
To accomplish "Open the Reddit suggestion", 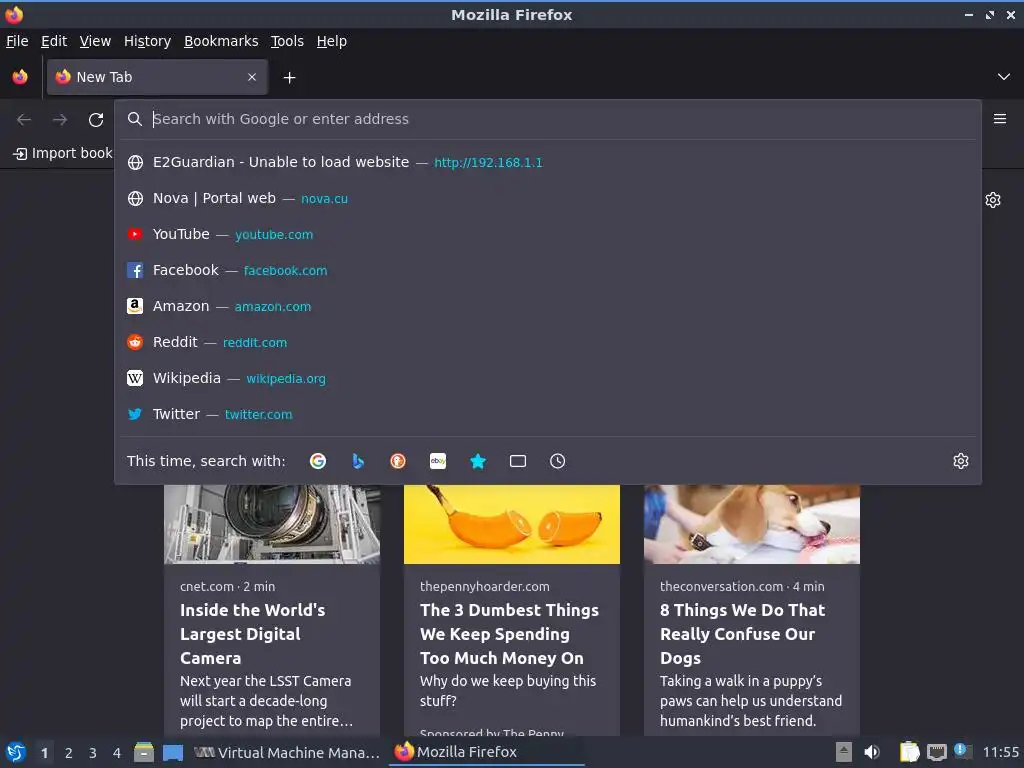I will 547,342.
